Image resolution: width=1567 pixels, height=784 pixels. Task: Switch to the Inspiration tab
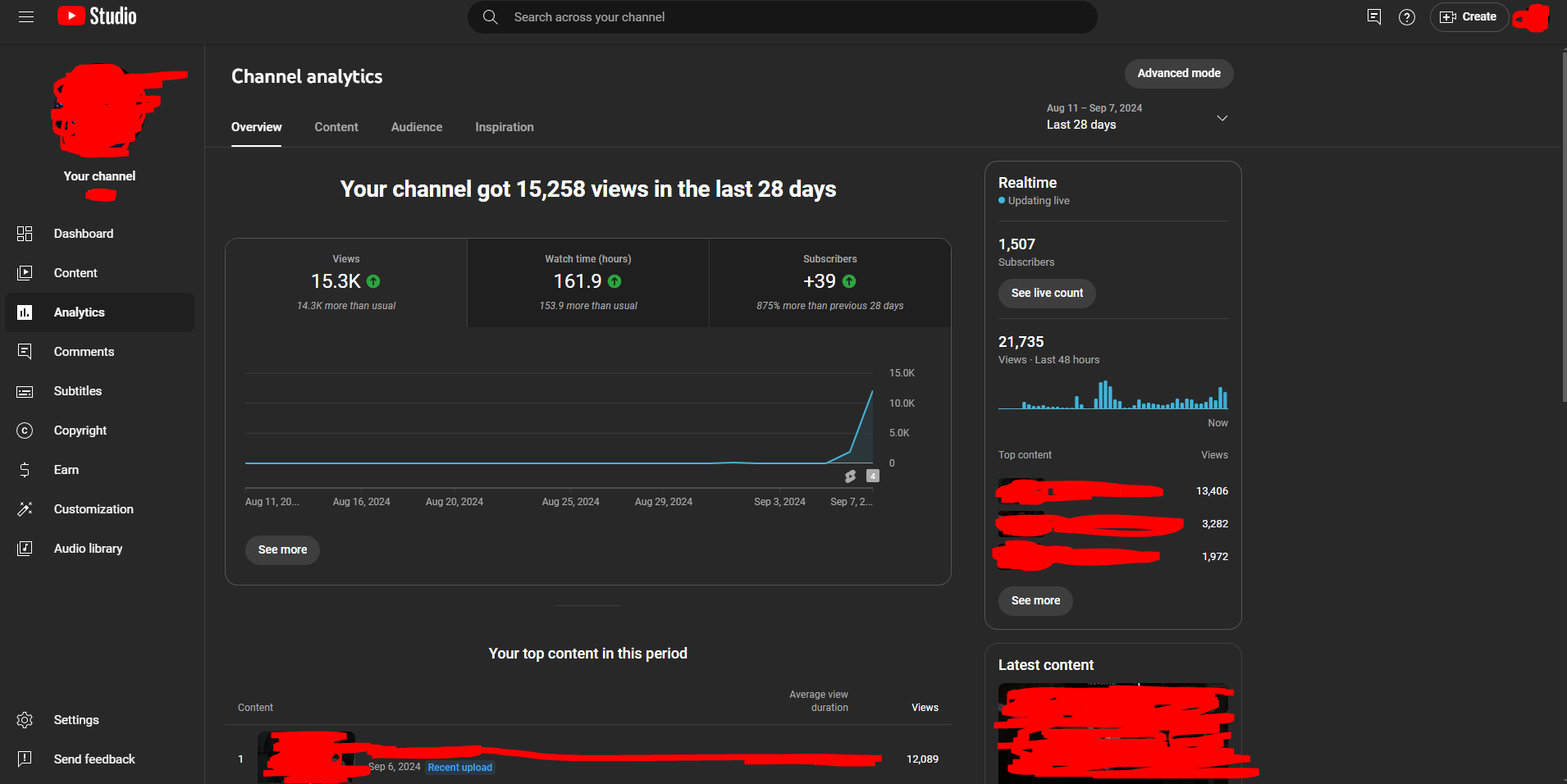[x=505, y=127]
